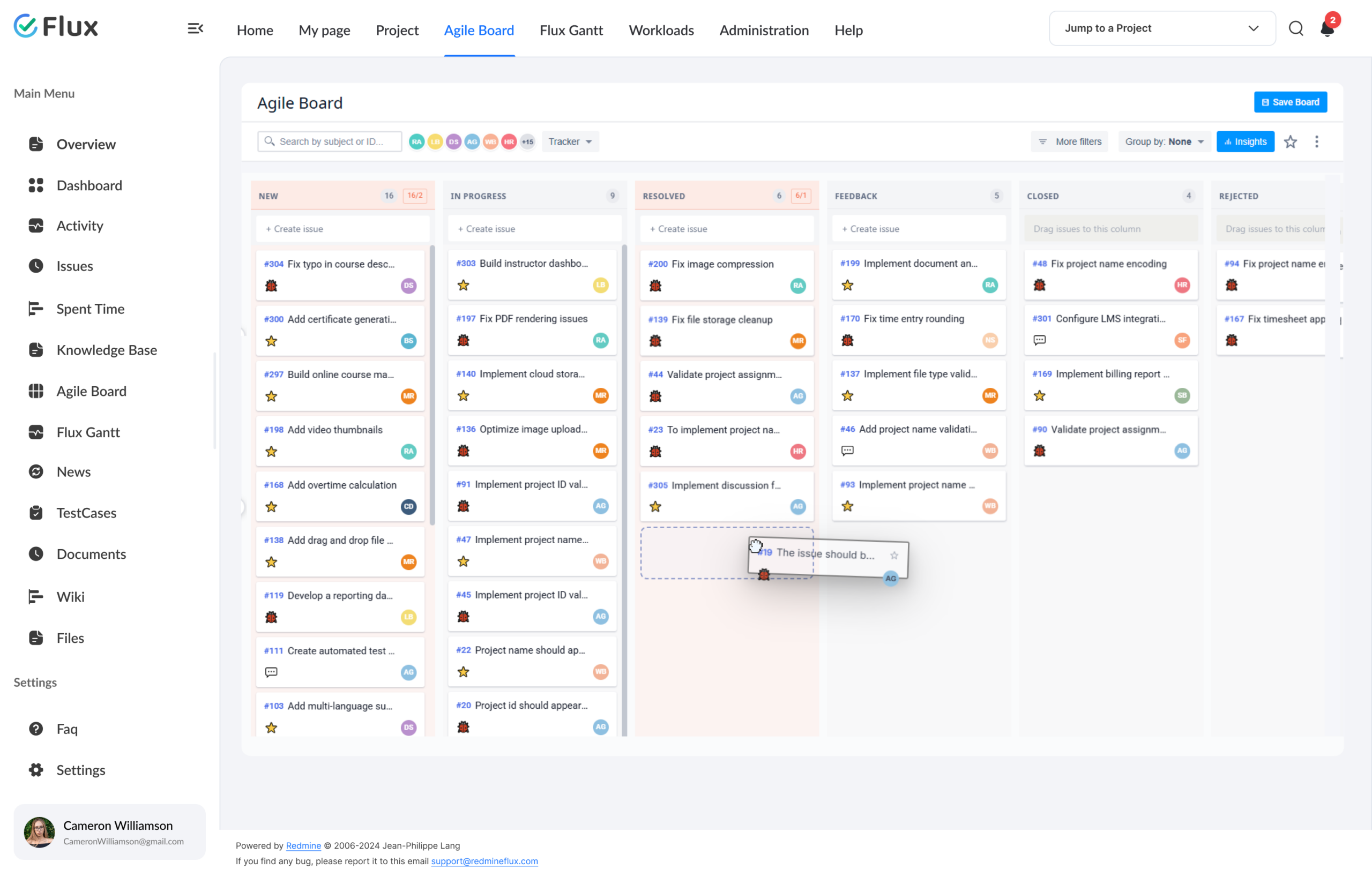Filter board by LB assignee avatar
Screen dimensions: 1372x877
pos(435,142)
